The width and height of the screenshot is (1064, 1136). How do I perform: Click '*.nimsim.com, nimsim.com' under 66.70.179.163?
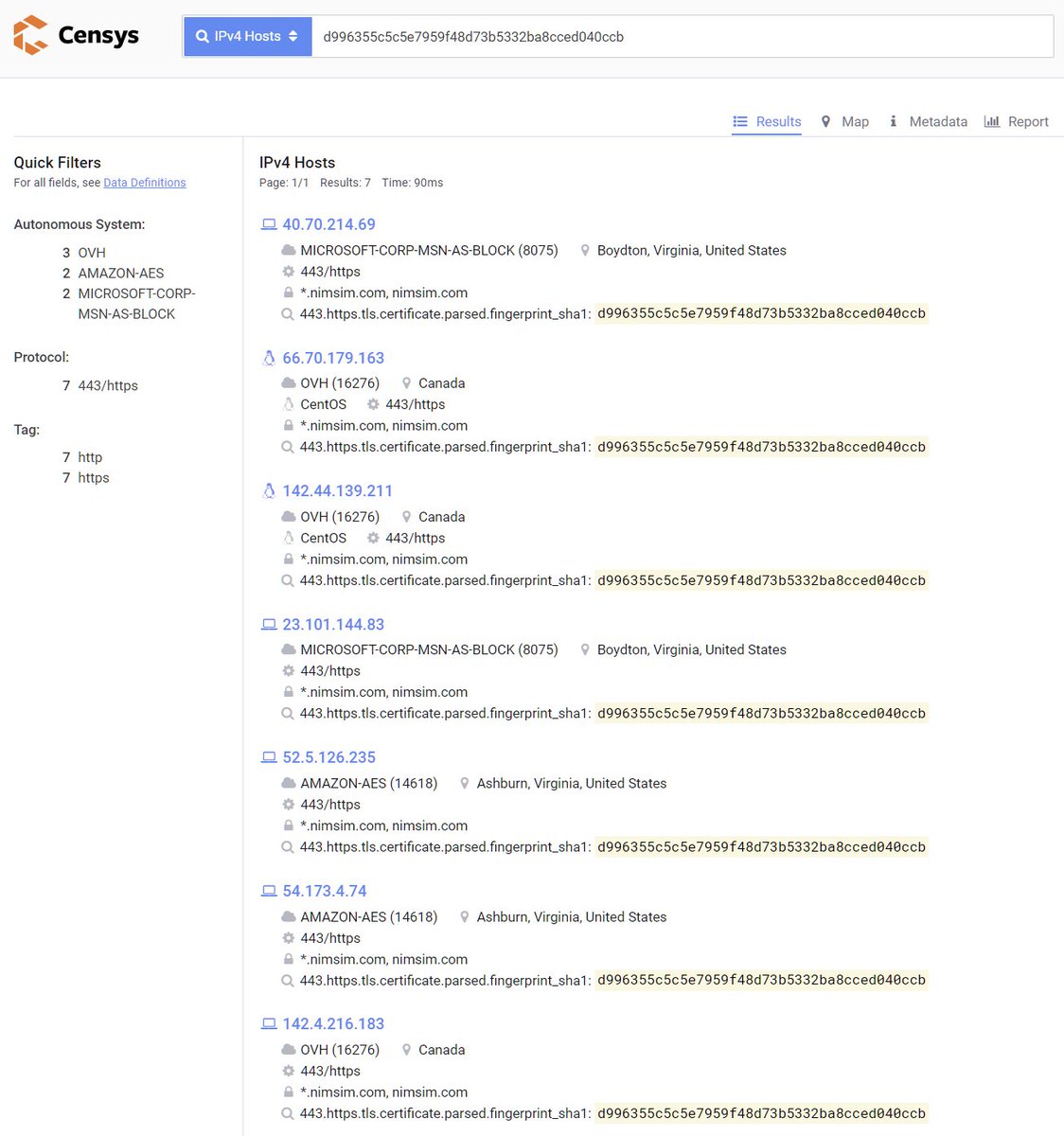pos(384,426)
